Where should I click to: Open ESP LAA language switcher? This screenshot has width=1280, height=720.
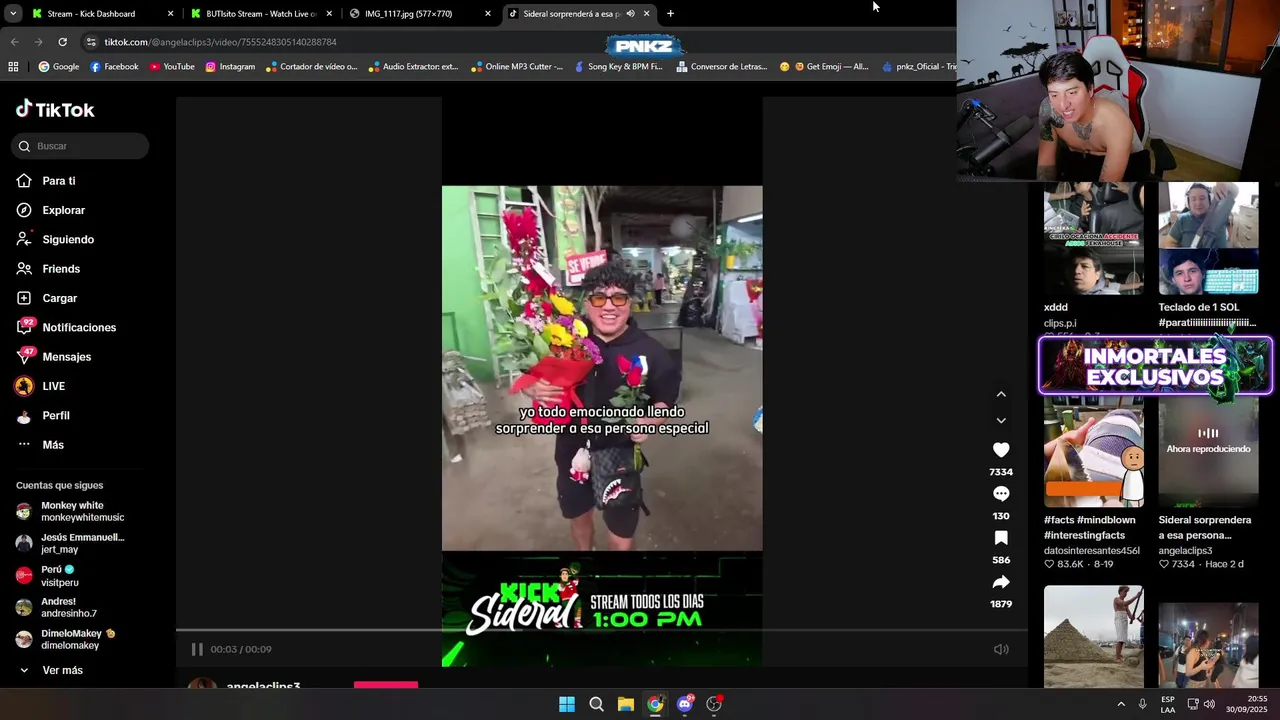1168,704
